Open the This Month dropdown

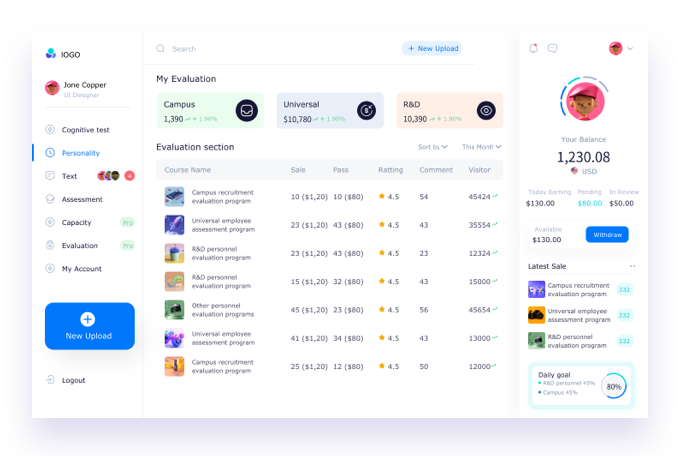pyautogui.click(x=481, y=147)
